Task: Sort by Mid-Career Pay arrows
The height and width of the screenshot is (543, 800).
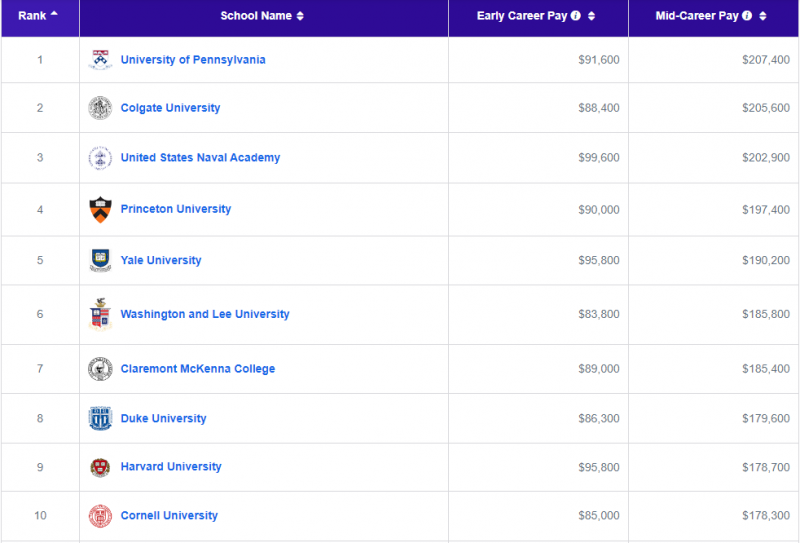Action: point(763,16)
